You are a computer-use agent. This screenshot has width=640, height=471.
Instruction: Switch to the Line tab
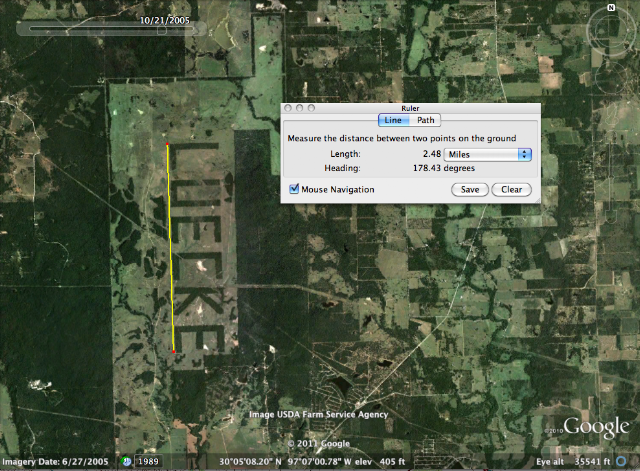pyautogui.click(x=393, y=120)
